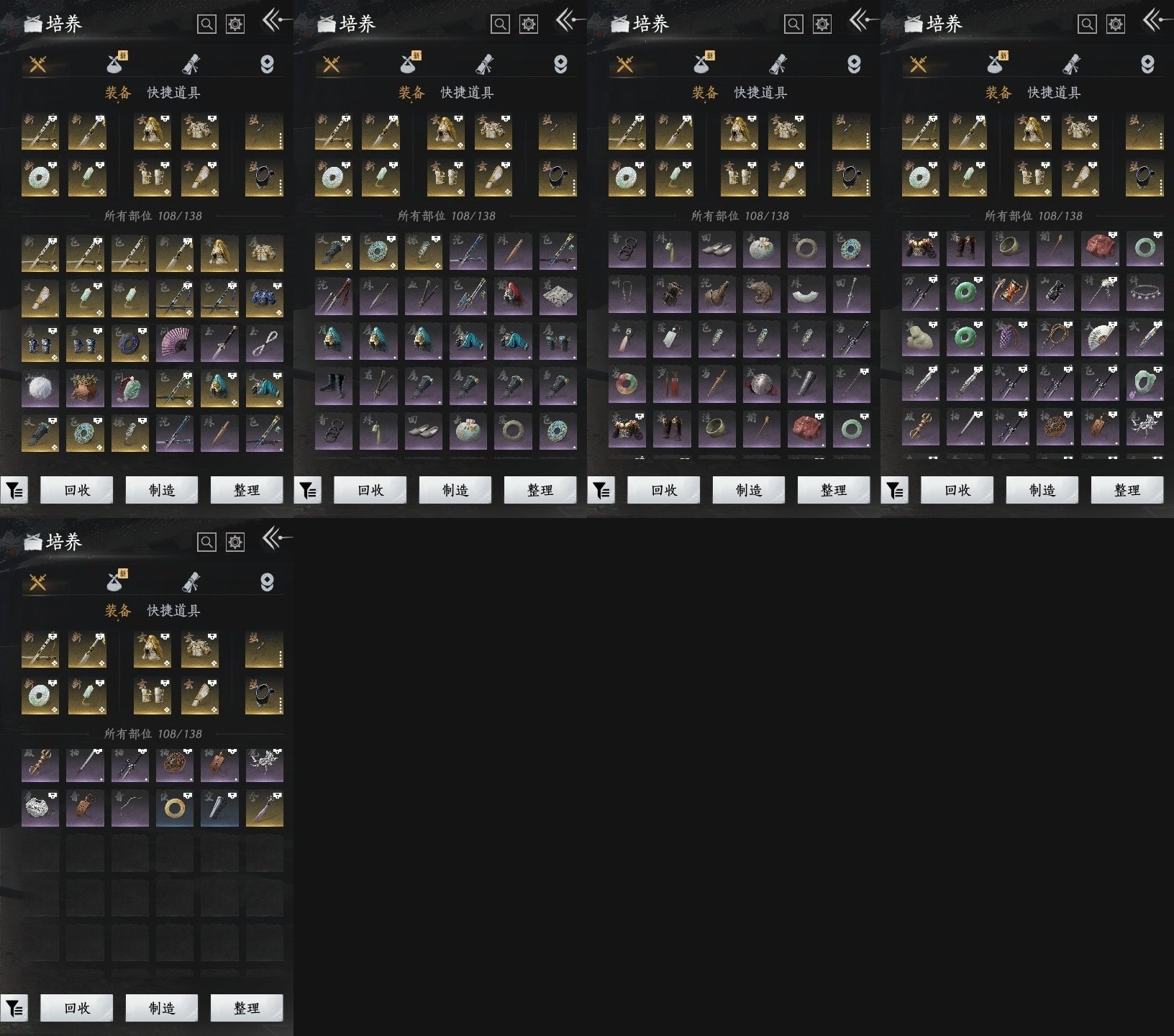Viewport: 1174px width, 1036px height.
Task: Select the white folding fan item
Action: pos(1100,337)
